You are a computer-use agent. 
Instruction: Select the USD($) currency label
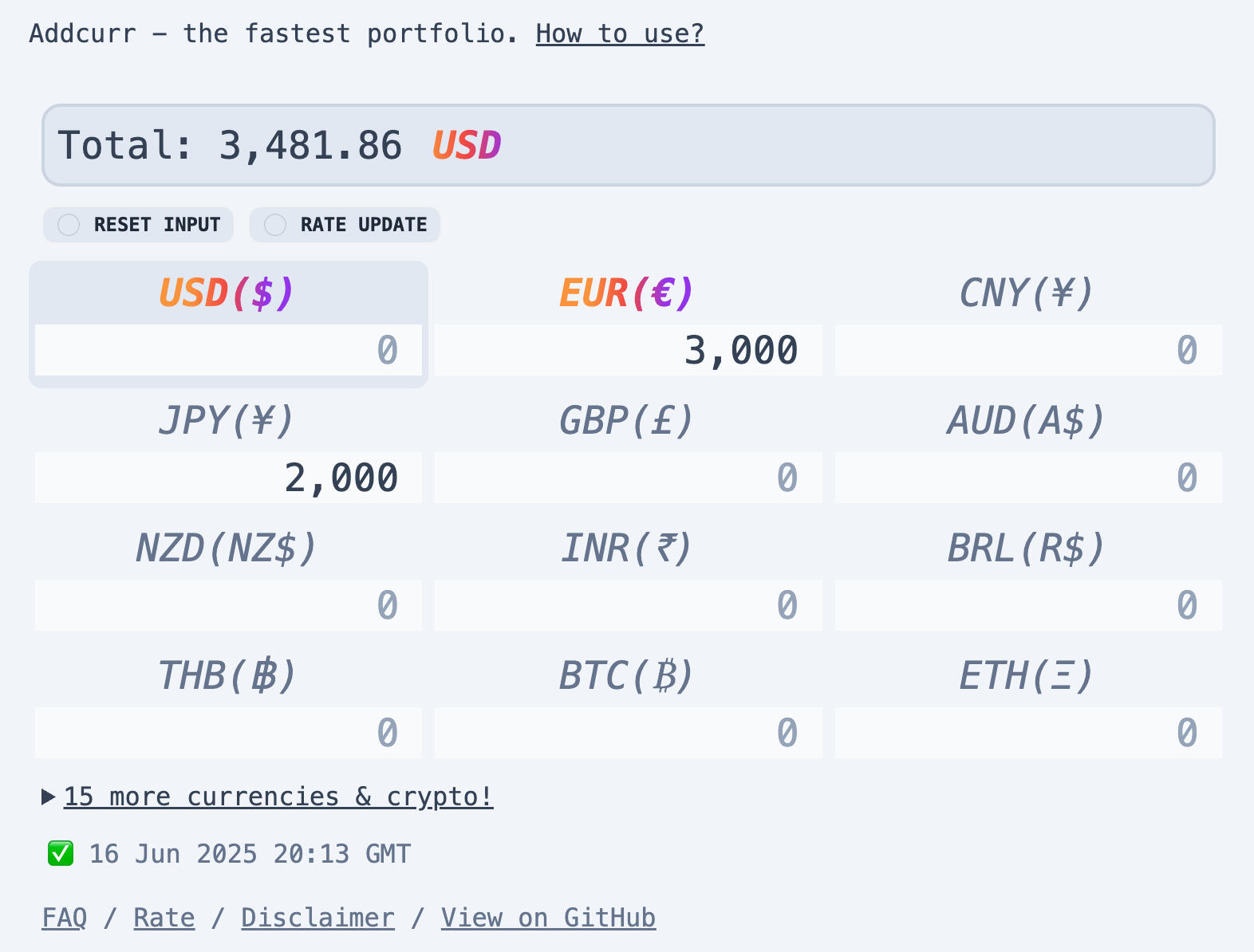(227, 293)
